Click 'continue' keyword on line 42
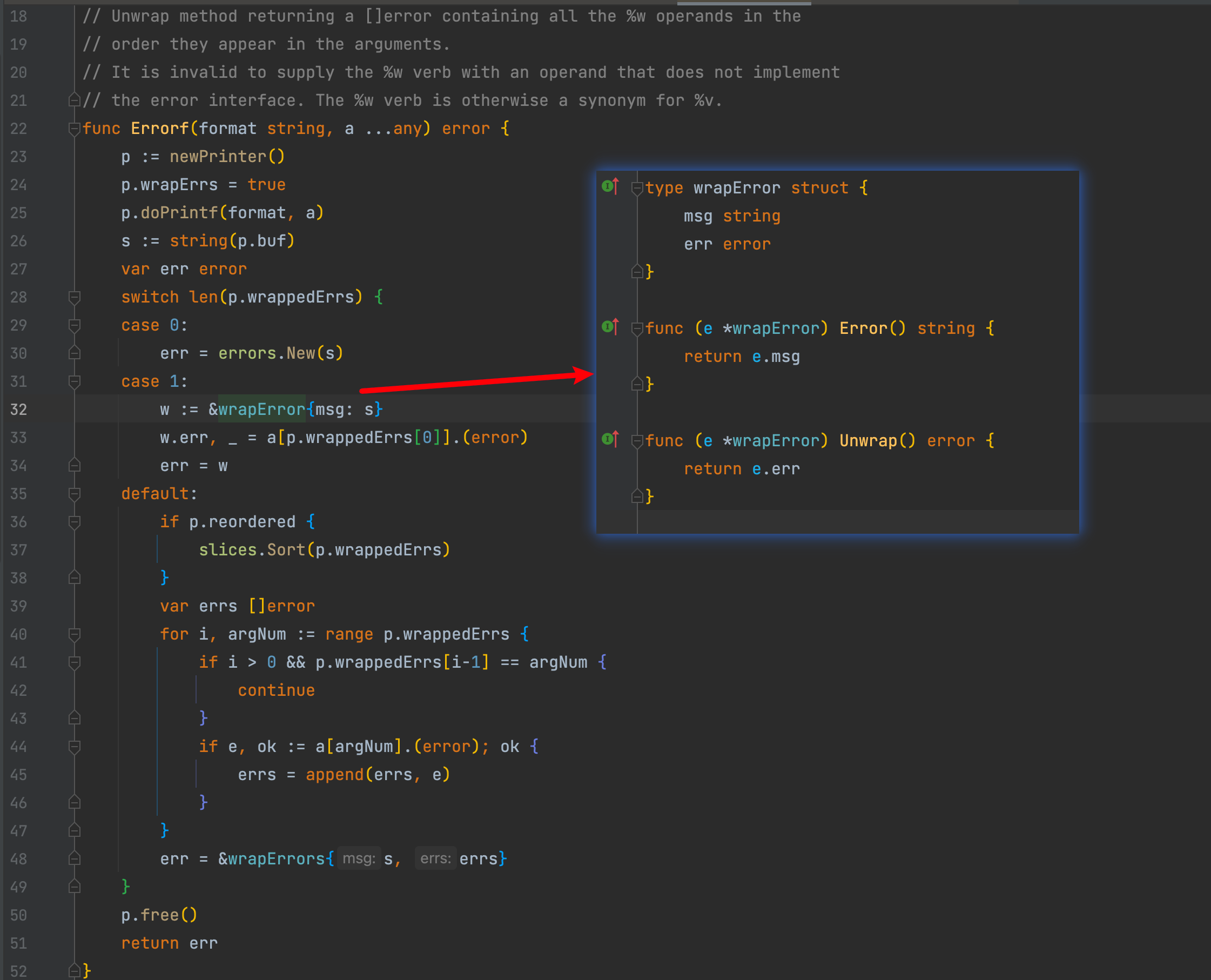The width and height of the screenshot is (1211, 980). 276,690
